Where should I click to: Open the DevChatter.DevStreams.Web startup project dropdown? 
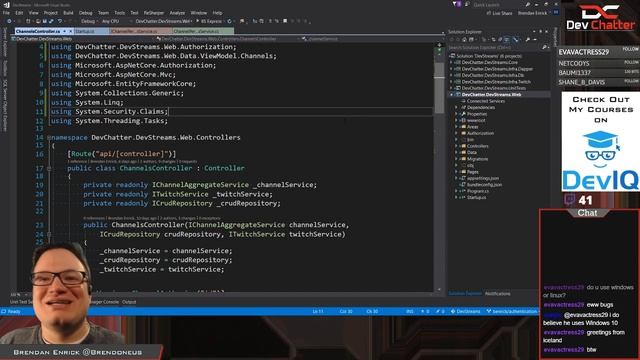(163, 21)
